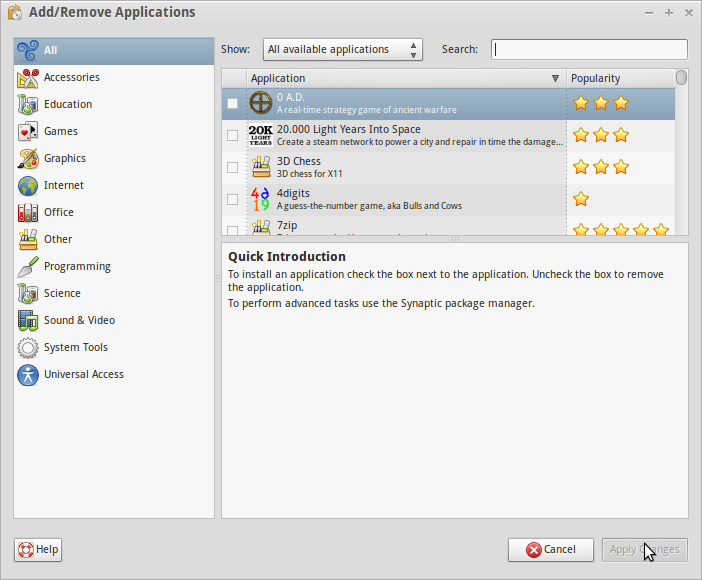Tick the 3D Chess checkbox
Screen dimensions: 702x580
coord(233,167)
